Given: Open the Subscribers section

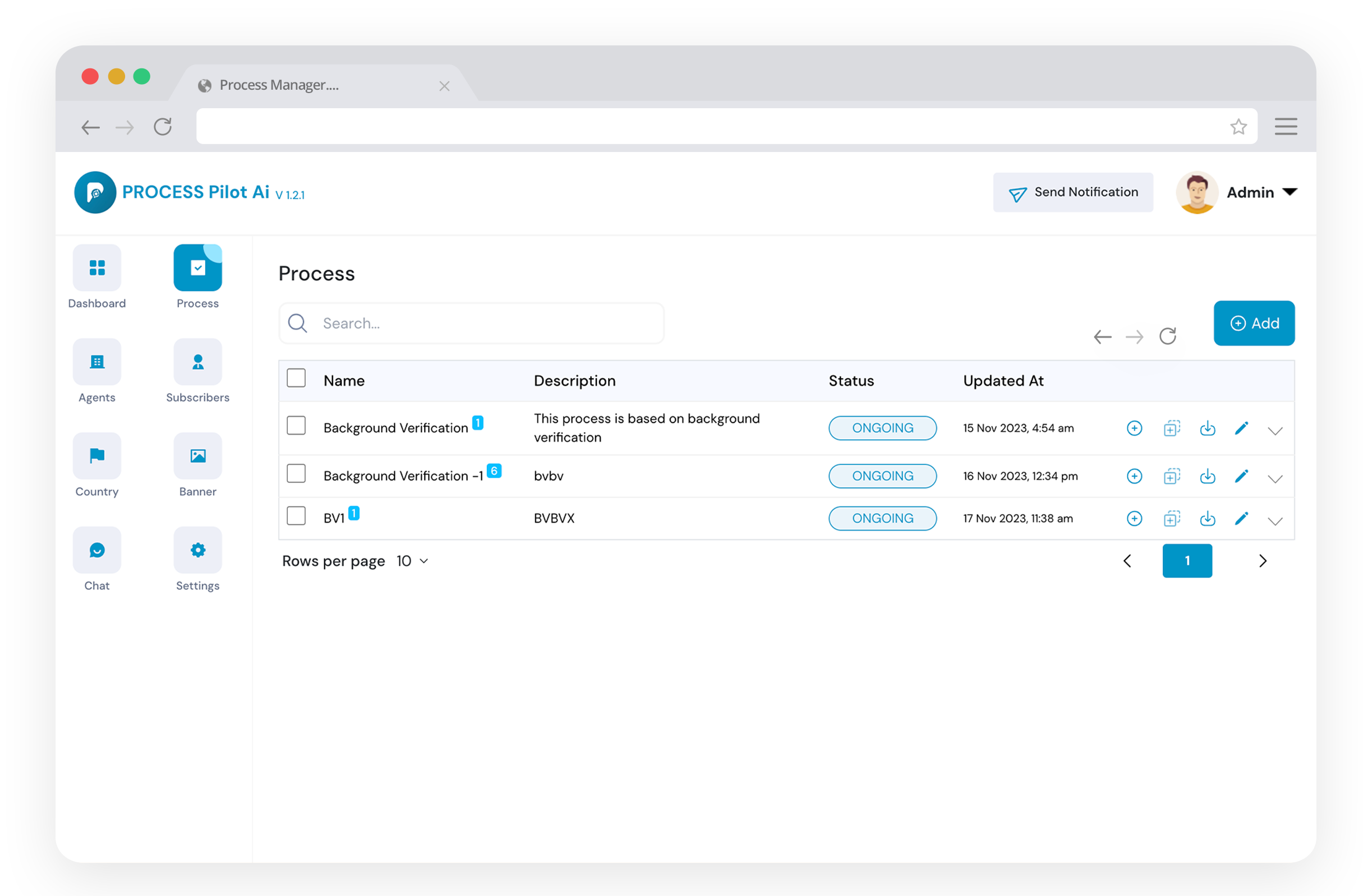Looking at the screenshot, I should 197,361.
